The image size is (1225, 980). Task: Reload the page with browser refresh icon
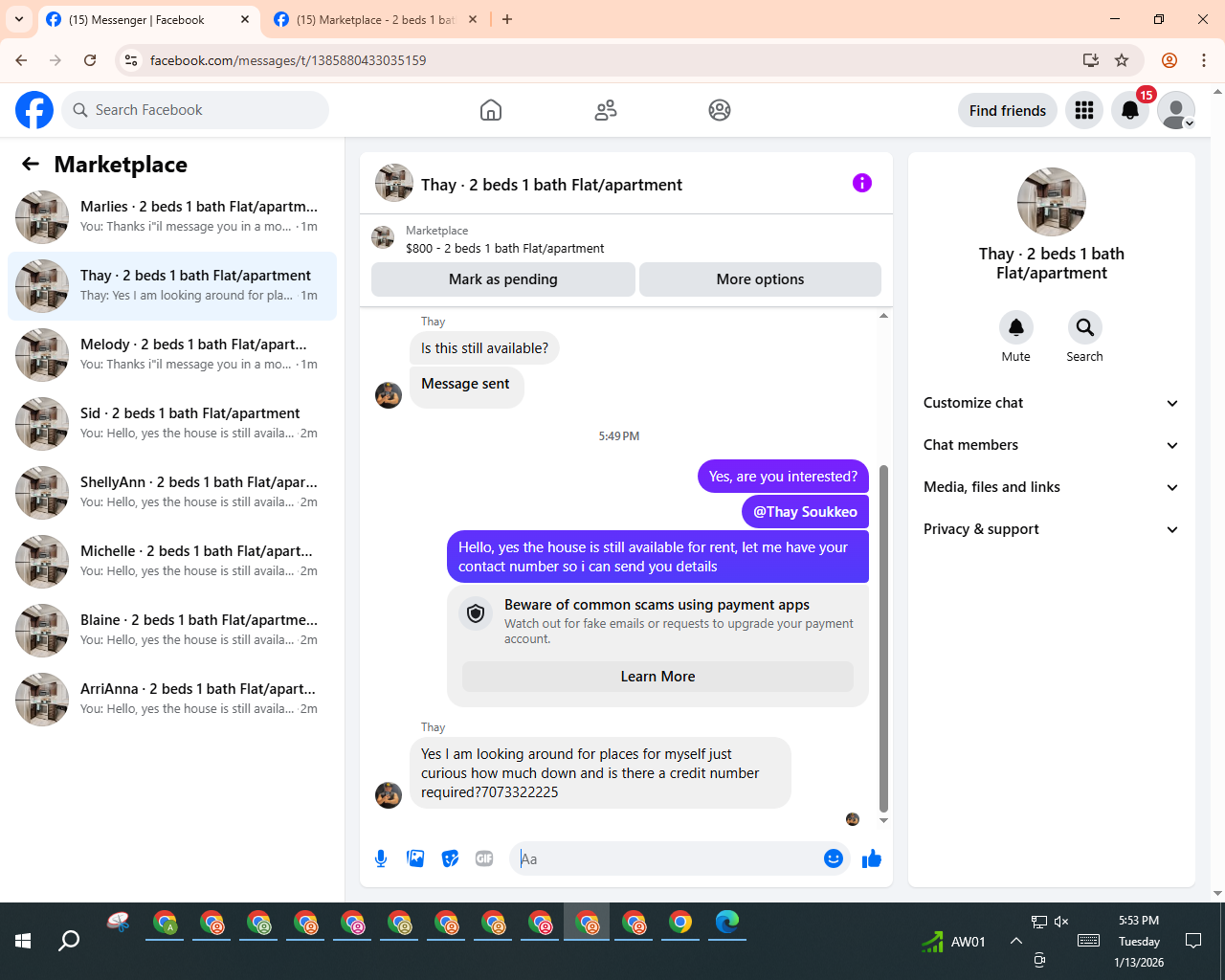tap(90, 60)
